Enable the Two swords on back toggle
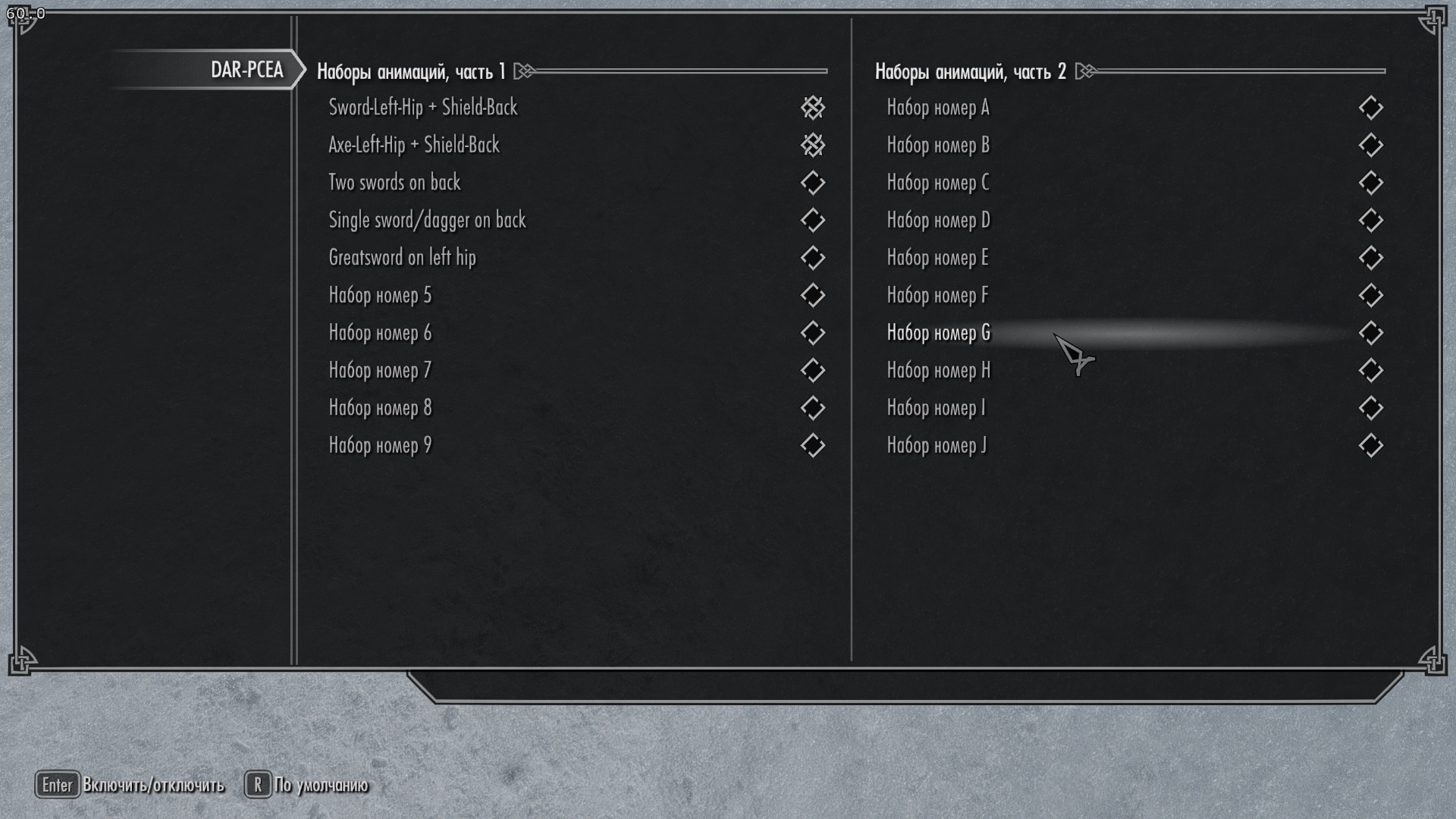 812,183
